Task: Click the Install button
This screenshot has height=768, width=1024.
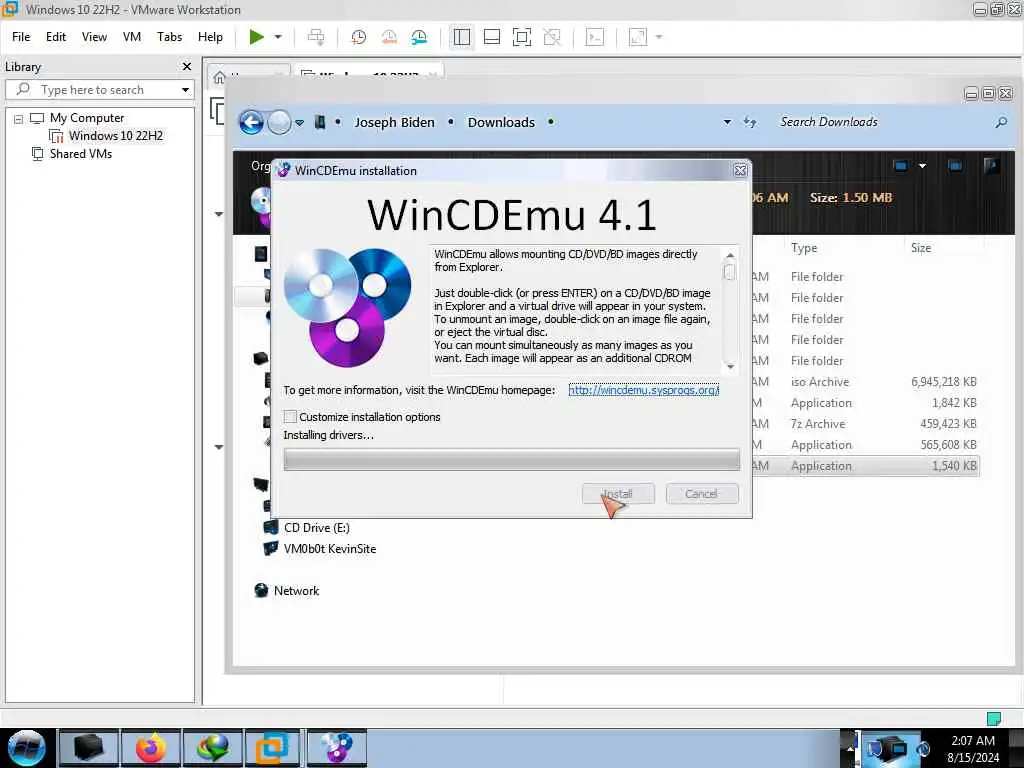Action: [x=618, y=494]
